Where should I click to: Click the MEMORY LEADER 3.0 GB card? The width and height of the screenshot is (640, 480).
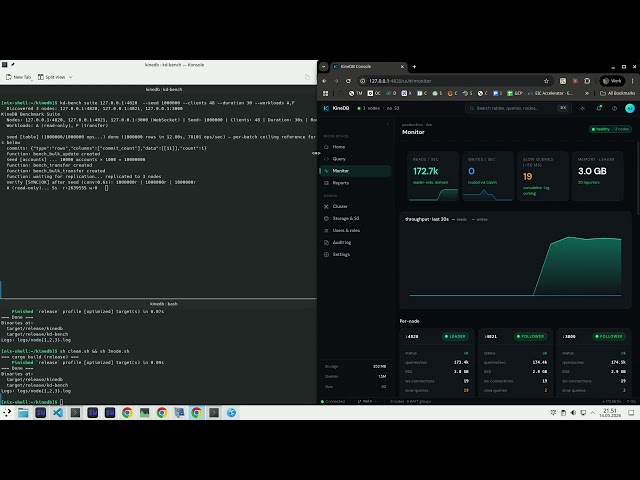(598, 176)
